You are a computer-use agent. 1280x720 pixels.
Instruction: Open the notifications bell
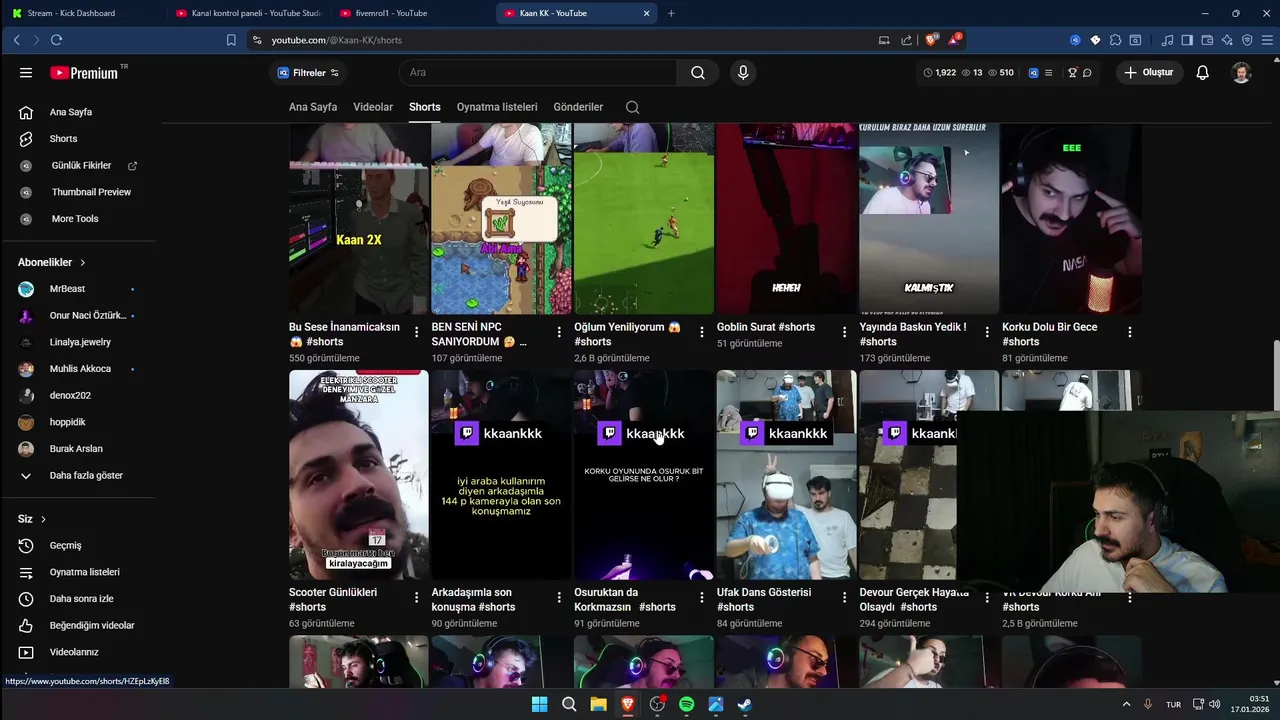[1203, 72]
